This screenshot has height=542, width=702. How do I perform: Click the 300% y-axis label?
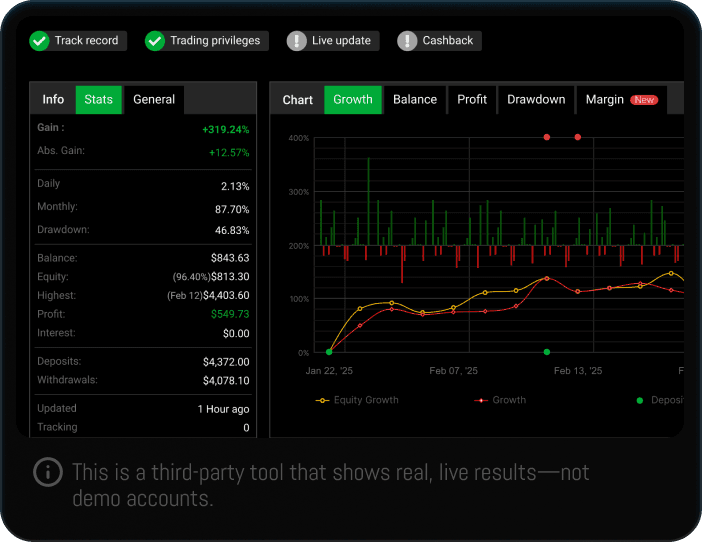point(299,192)
